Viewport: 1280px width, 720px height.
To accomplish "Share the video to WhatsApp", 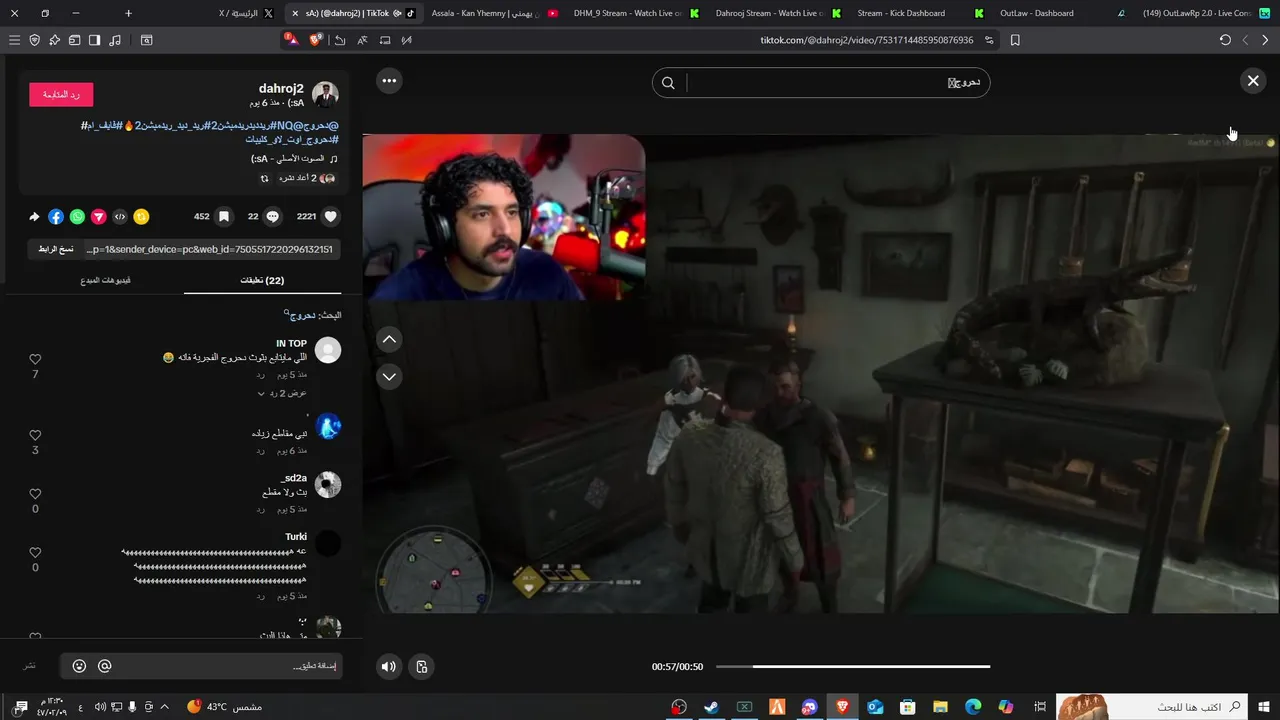I will [77, 216].
